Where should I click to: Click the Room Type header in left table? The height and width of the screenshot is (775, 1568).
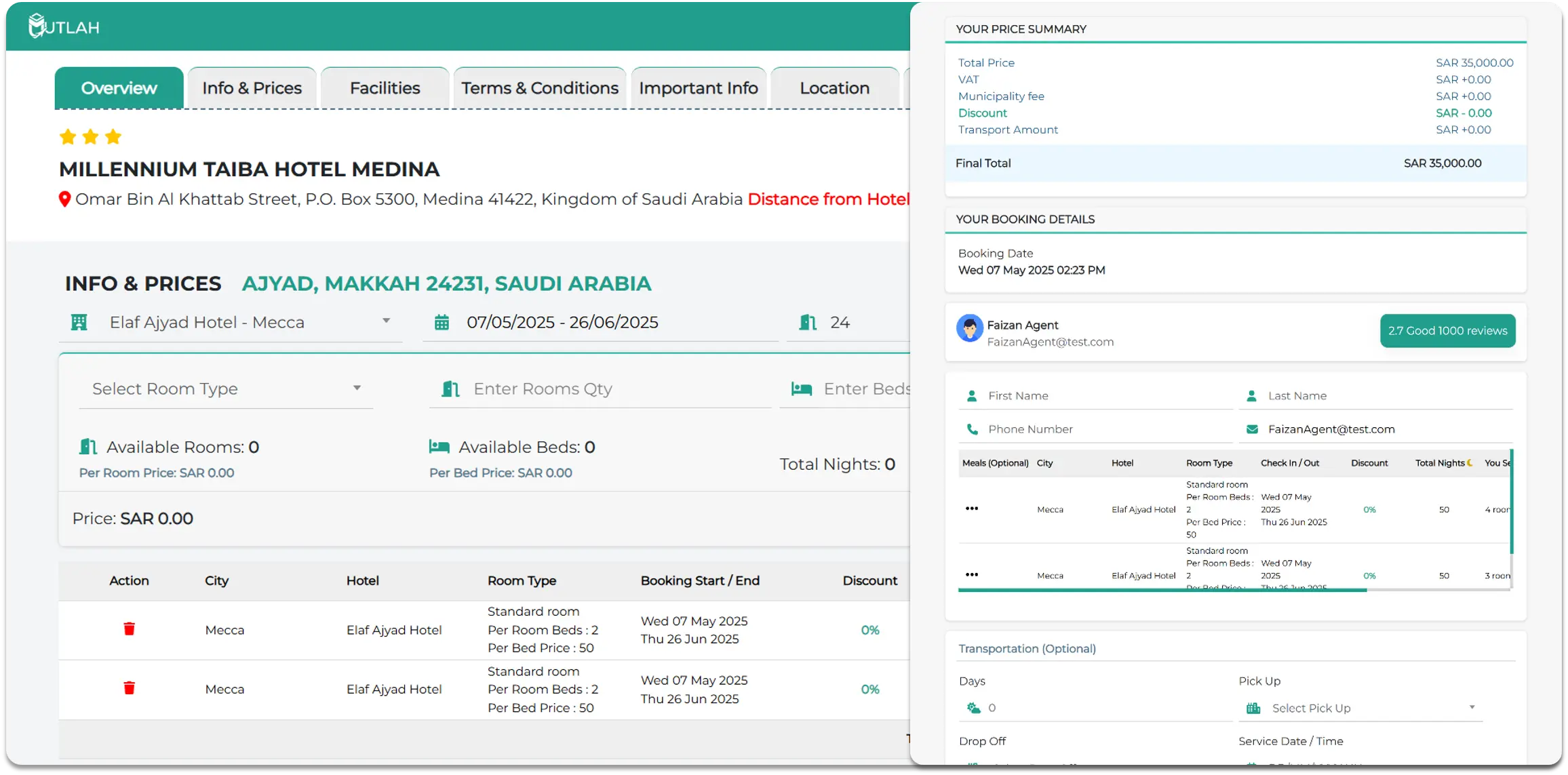[522, 581]
